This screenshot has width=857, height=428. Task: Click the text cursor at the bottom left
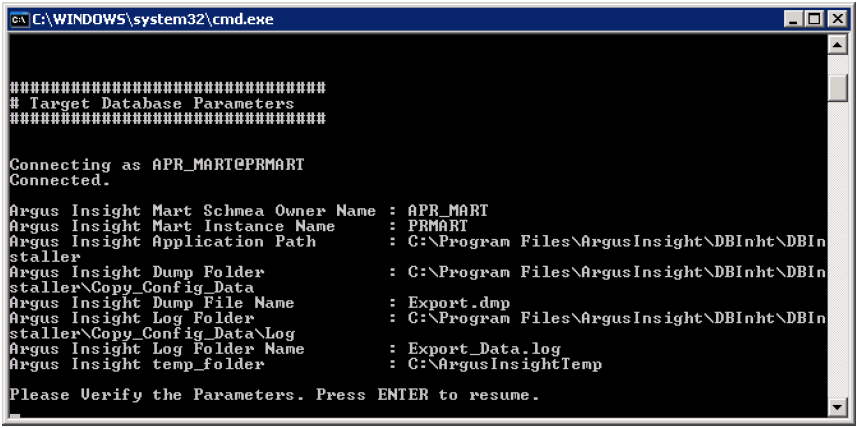pyautogui.click(x=15, y=416)
